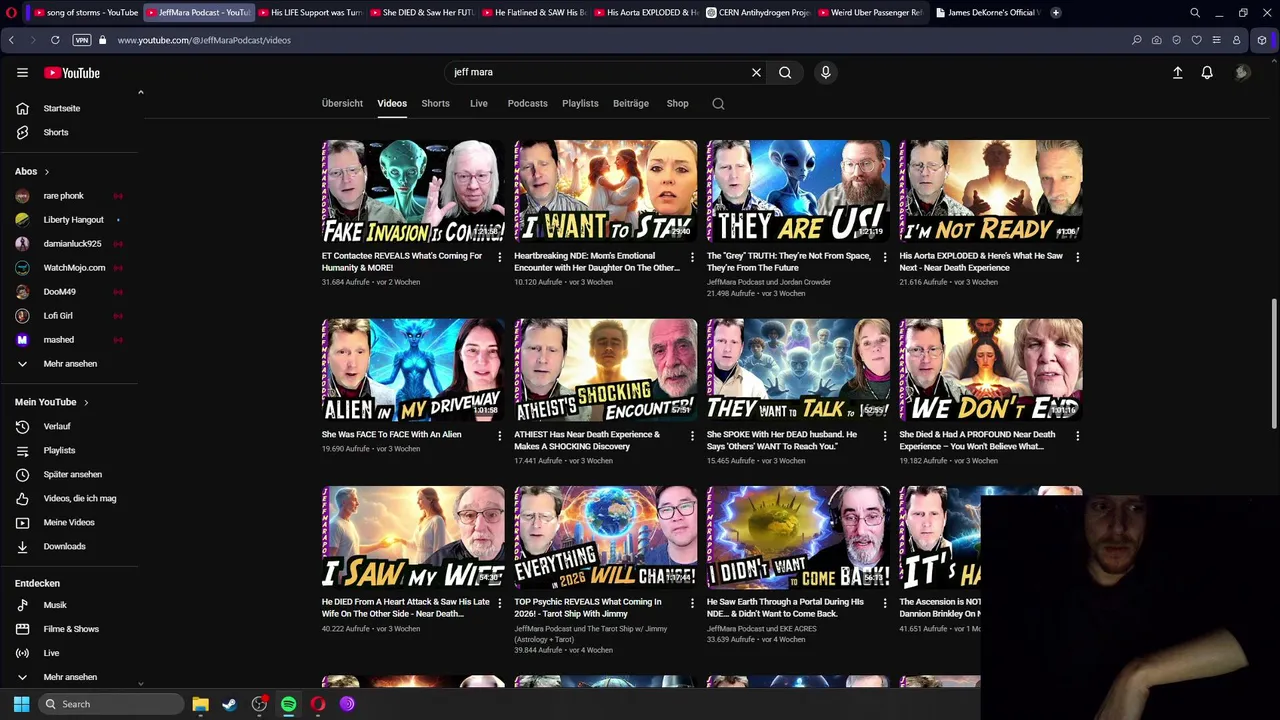Go back with the browser arrow

pyautogui.click(x=11, y=40)
